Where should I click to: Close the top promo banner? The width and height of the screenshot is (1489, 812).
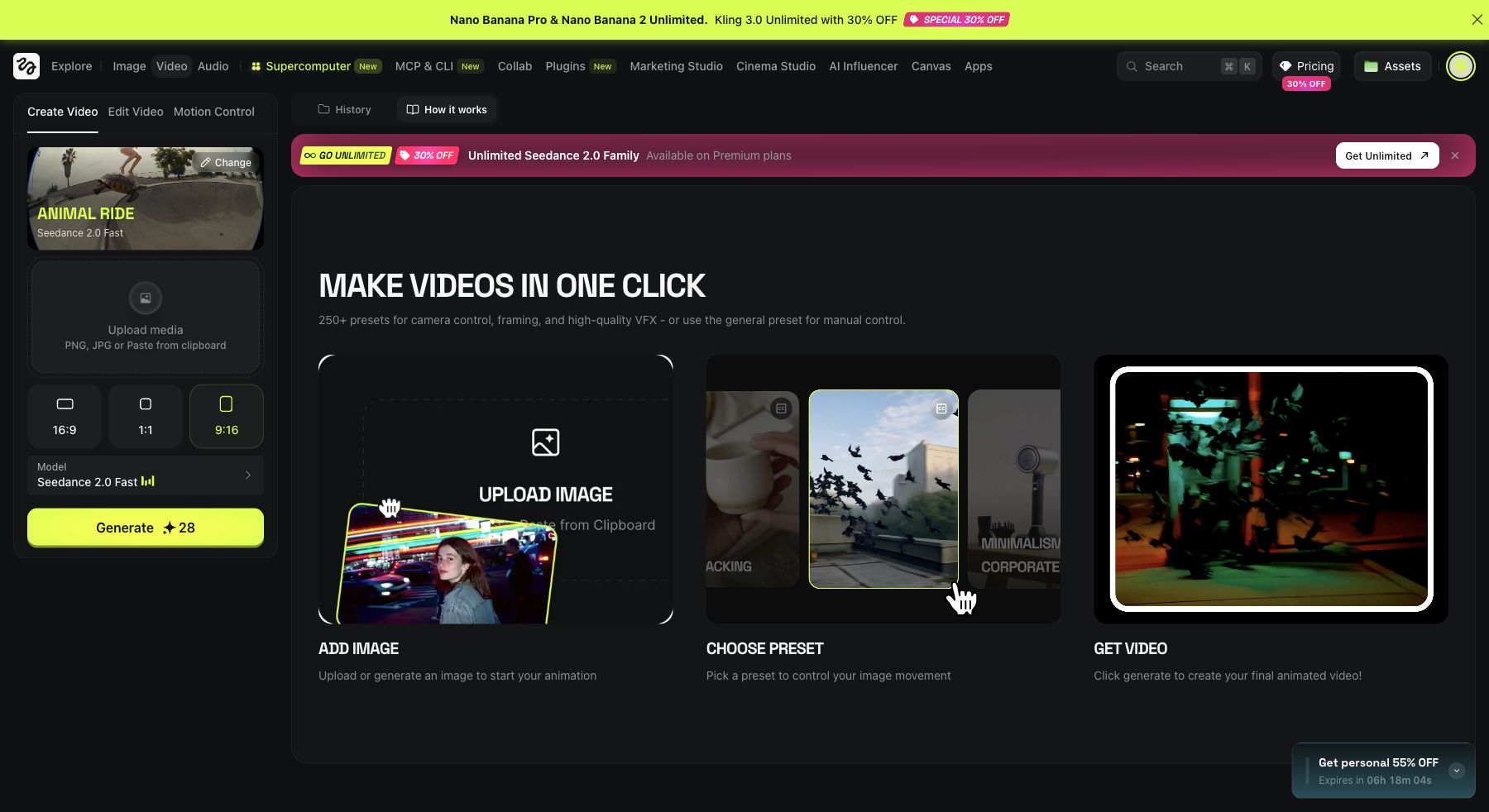(1477, 20)
